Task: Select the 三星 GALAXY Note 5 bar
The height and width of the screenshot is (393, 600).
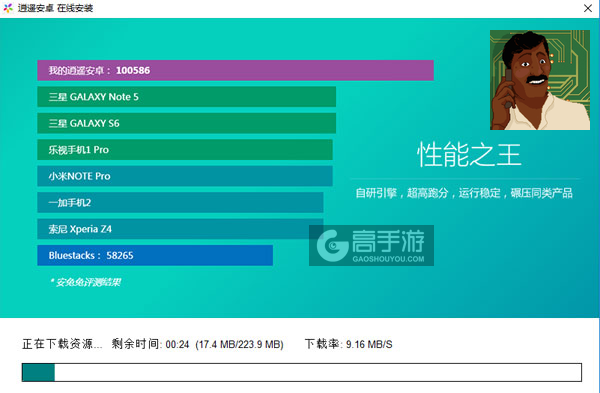Action: coord(186,97)
